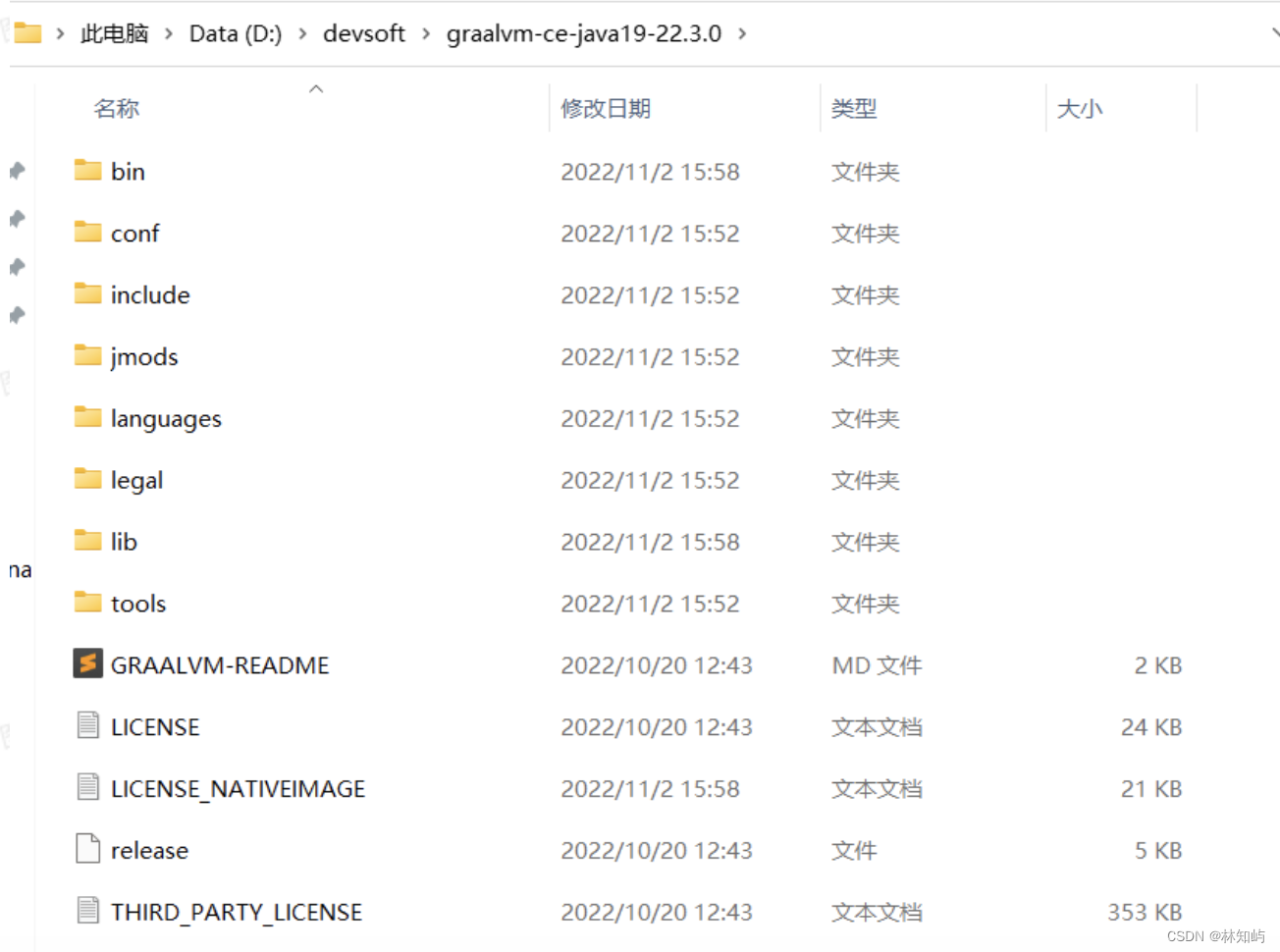Select the tools folder icon
The width and height of the screenshot is (1280, 952).
pos(87,604)
